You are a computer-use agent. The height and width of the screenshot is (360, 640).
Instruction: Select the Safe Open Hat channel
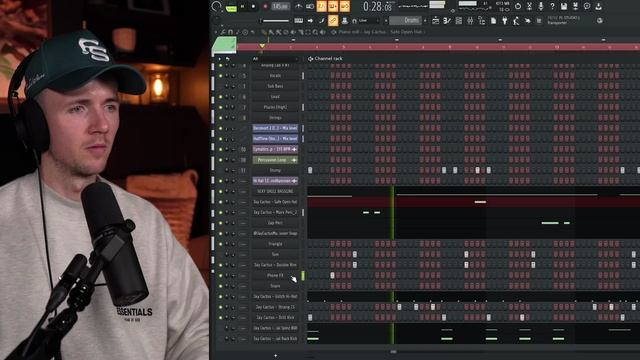(x=275, y=202)
